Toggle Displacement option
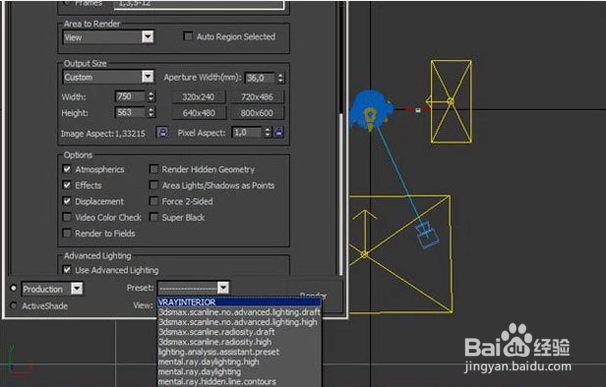Image resolution: width=606 pixels, height=387 pixels. (67, 201)
